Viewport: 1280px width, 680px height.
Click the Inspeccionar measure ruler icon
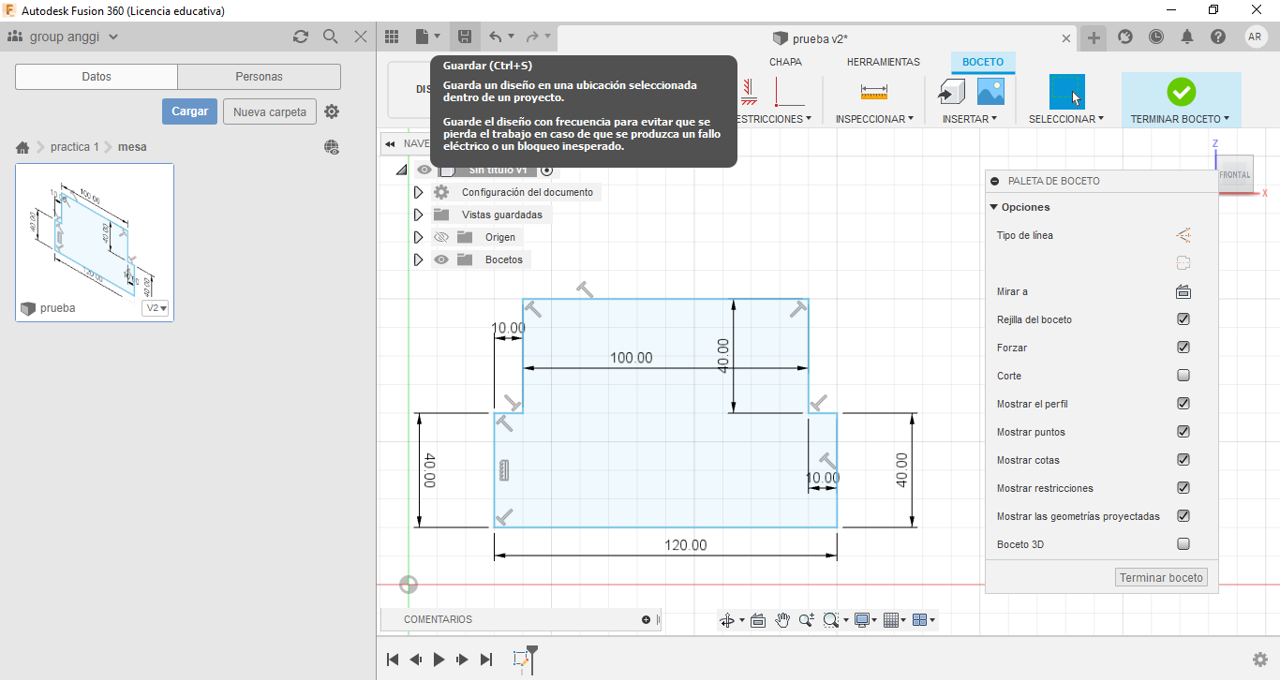(x=873, y=92)
